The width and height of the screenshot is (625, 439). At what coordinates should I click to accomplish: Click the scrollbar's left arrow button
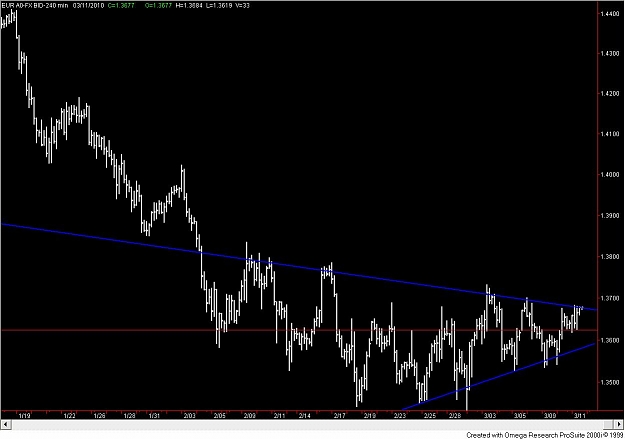pyautogui.click(x=5, y=424)
